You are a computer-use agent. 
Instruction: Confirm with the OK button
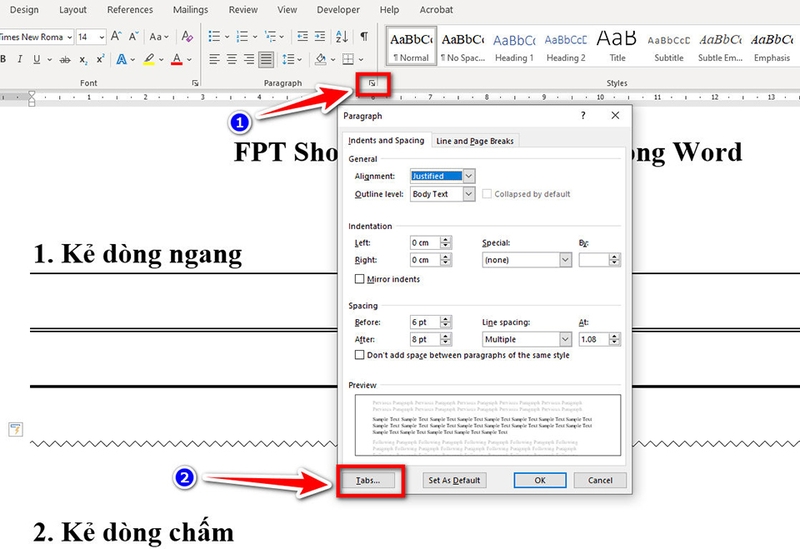540,480
